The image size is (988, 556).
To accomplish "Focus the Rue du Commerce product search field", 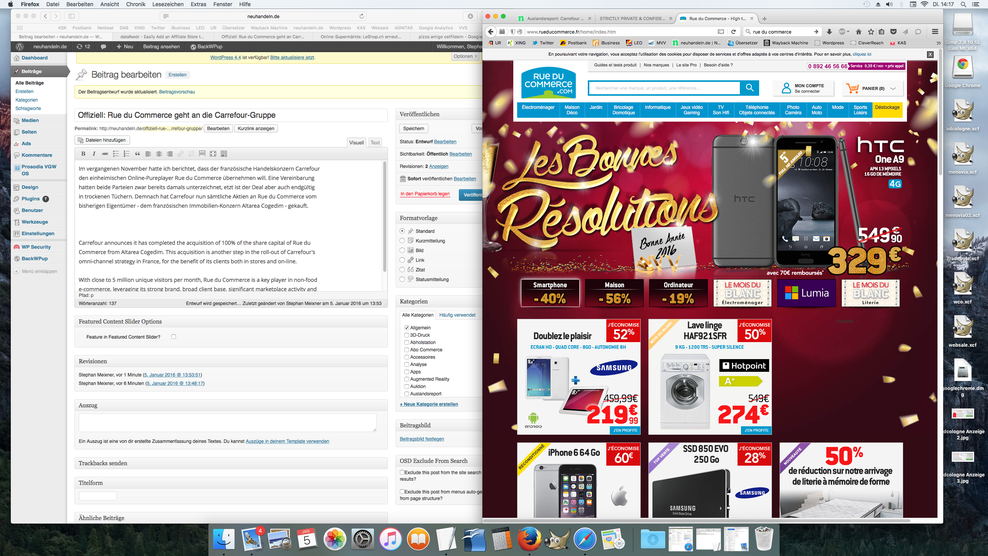I will point(664,88).
